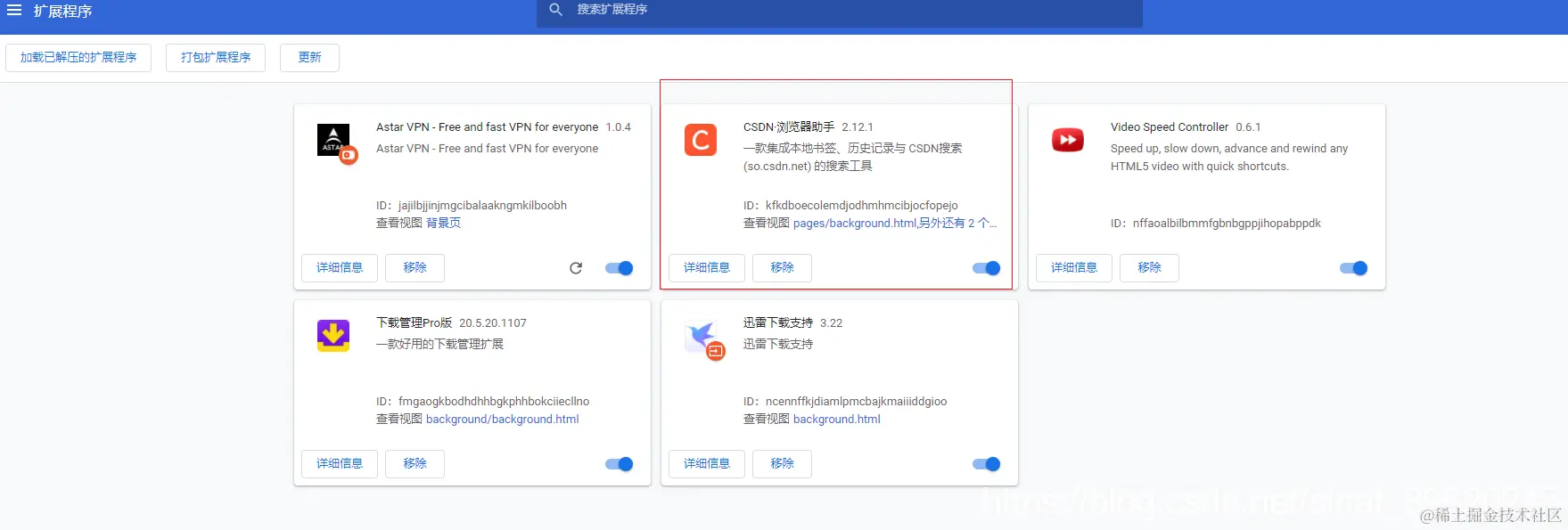Click the pack extension button
1568x530 pixels.
coord(216,57)
